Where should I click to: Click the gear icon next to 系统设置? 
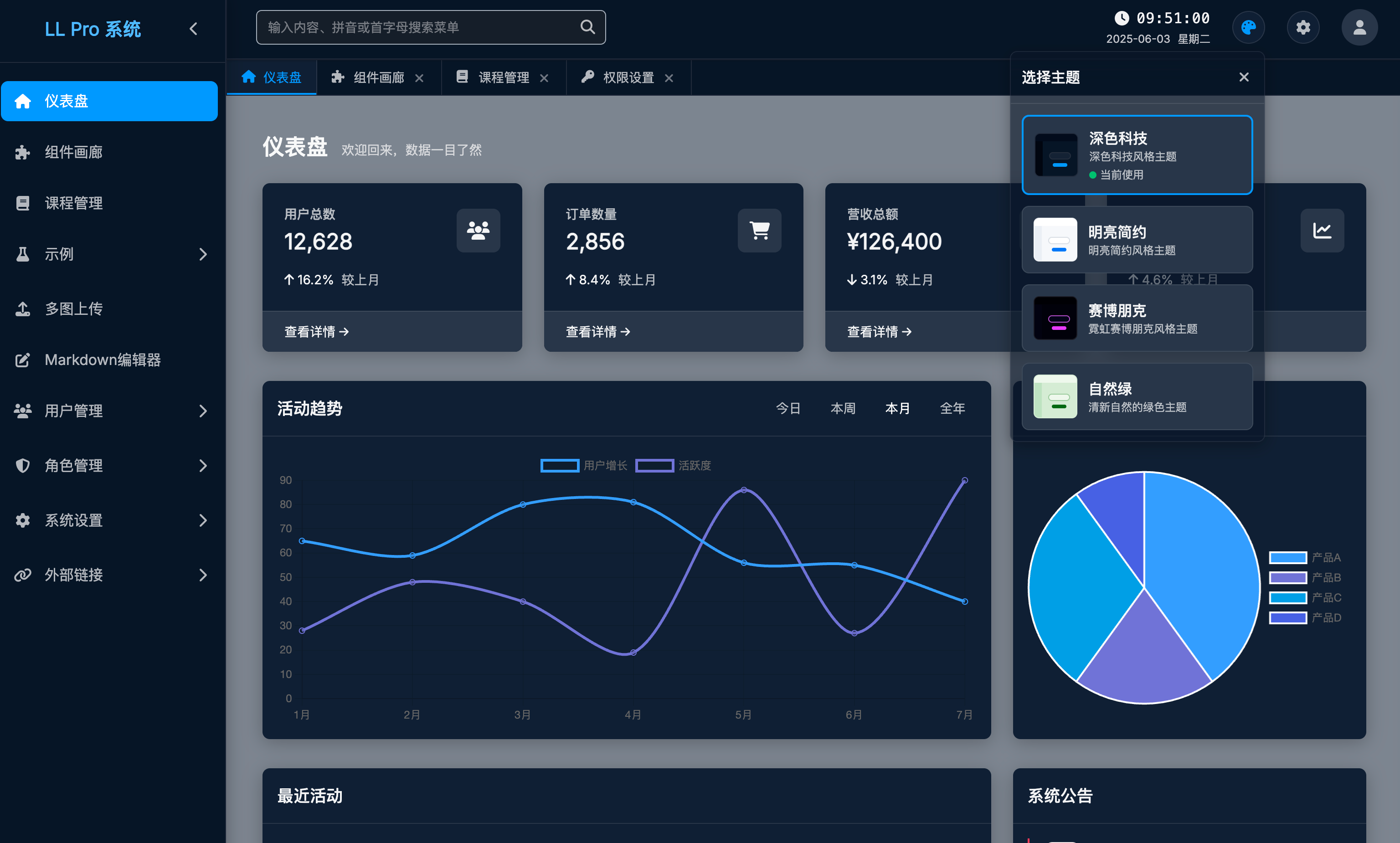(x=23, y=520)
